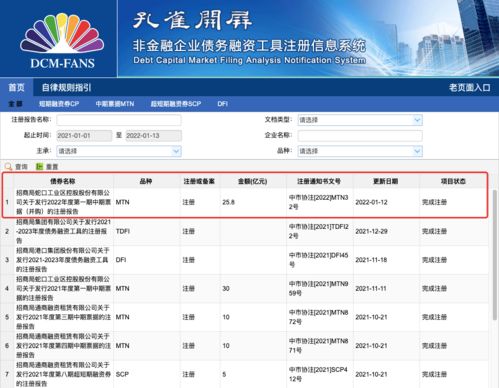Click the 重置 reset icon
This screenshot has width=499, height=388.
tap(40, 166)
